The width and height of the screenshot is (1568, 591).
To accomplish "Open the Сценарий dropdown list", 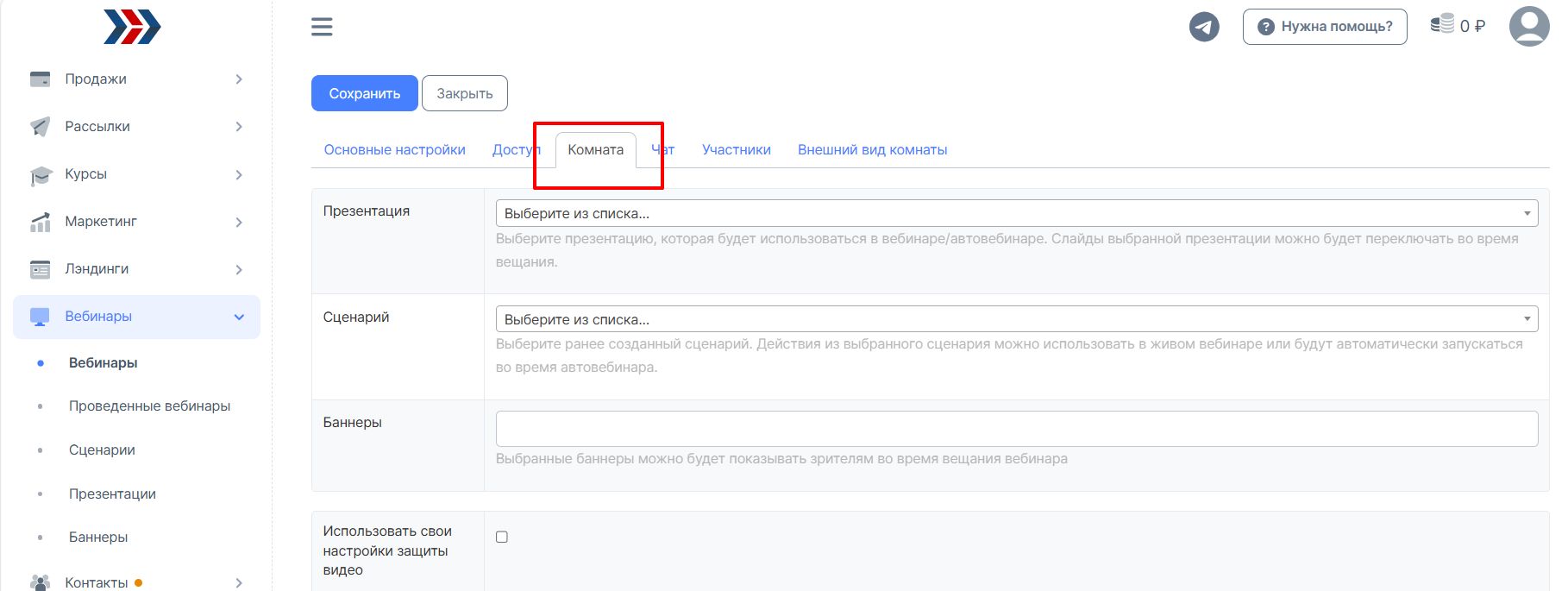I will click(1016, 319).
